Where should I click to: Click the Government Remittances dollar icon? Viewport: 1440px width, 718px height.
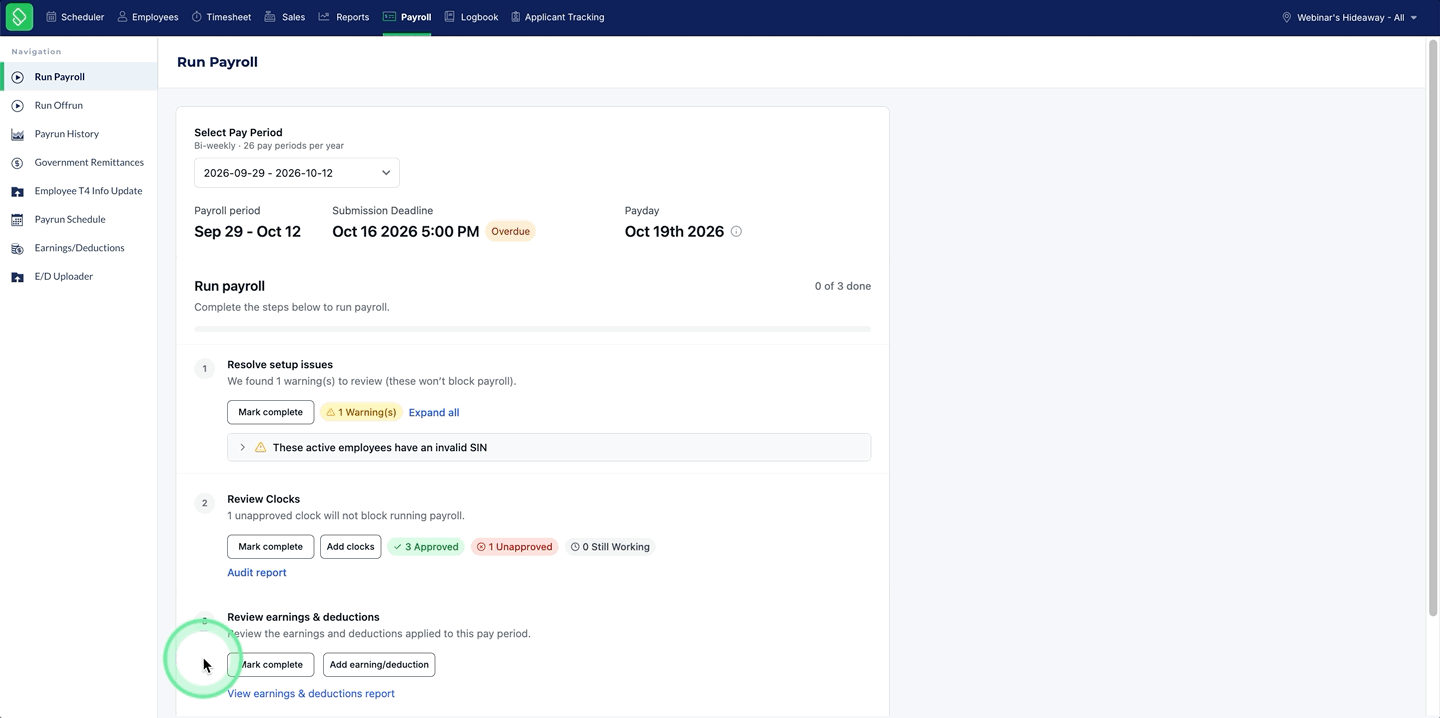17,163
